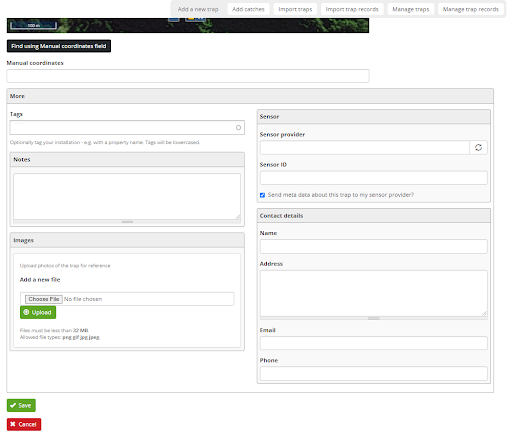Upload the selected image file
This screenshot has height=437, width=512.
(38, 312)
